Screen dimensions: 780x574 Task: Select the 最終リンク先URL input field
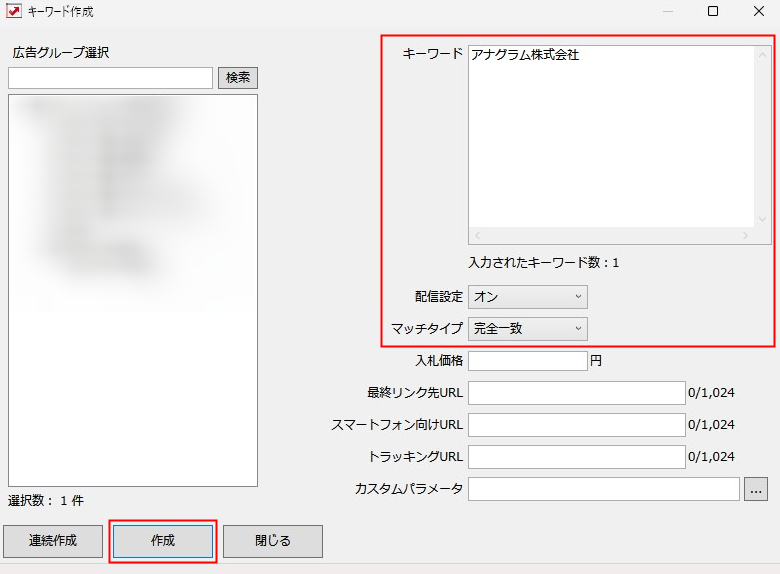click(576, 393)
